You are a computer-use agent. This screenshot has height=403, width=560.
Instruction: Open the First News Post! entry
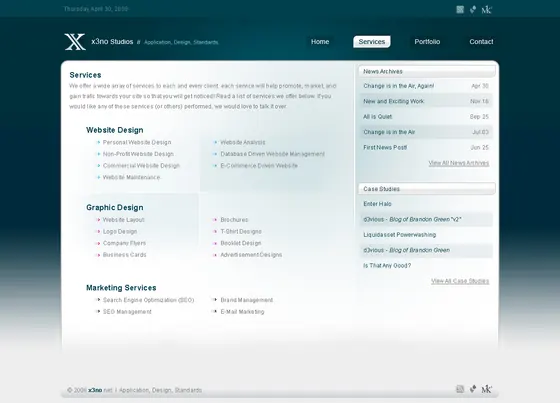click(385, 148)
